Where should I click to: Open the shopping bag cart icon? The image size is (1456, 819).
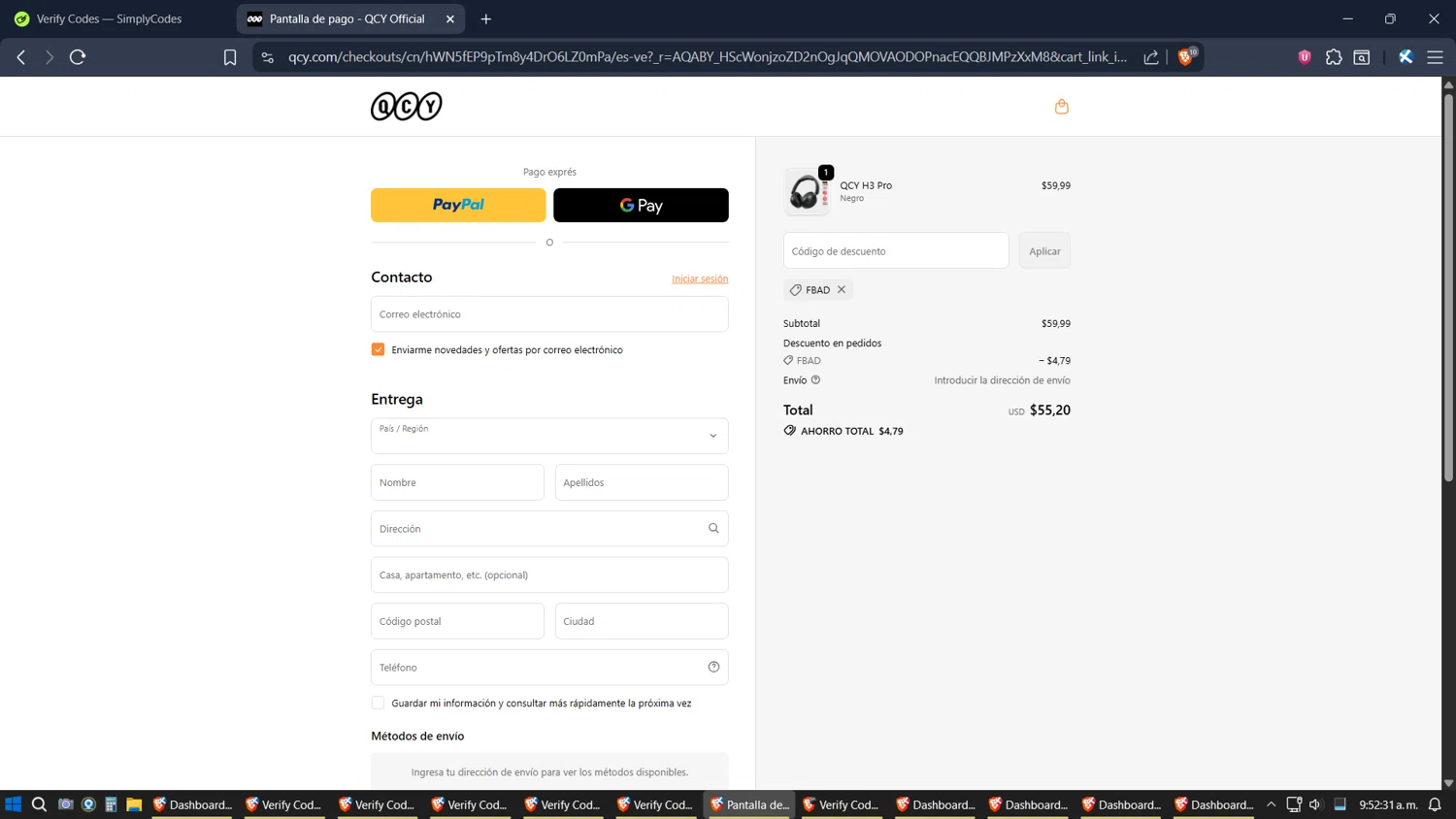click(x=1061, y=107)
